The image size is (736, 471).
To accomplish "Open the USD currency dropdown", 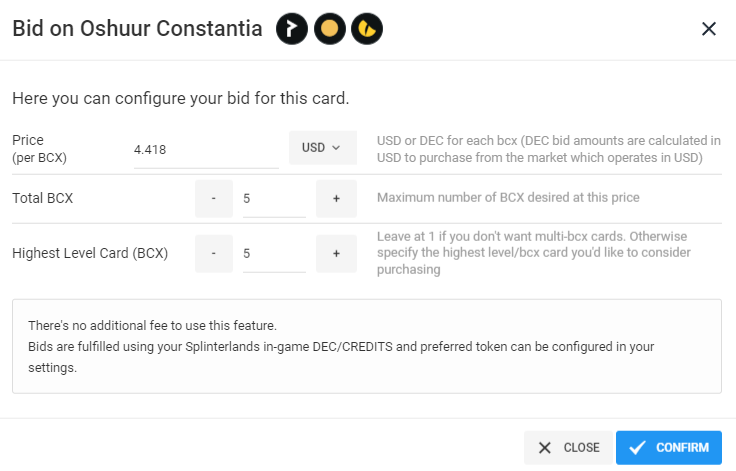I will 322,147.
